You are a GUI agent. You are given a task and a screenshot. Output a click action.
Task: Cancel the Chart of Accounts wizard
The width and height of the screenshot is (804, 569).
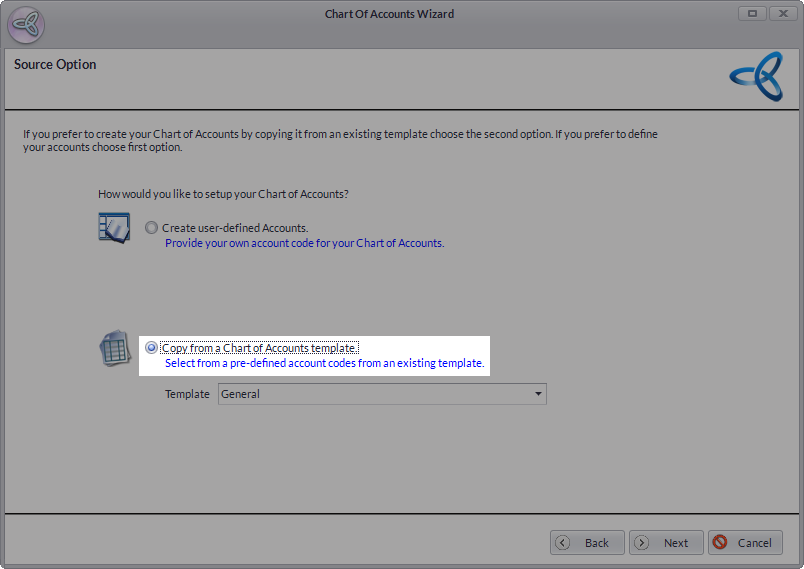tap(745, 543)
